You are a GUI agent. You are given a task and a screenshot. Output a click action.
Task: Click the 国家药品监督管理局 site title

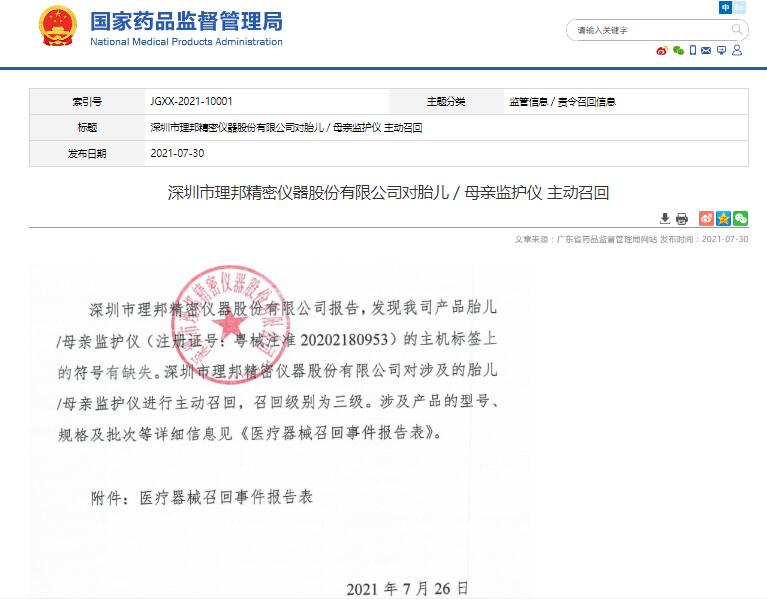tap(186, 21)
